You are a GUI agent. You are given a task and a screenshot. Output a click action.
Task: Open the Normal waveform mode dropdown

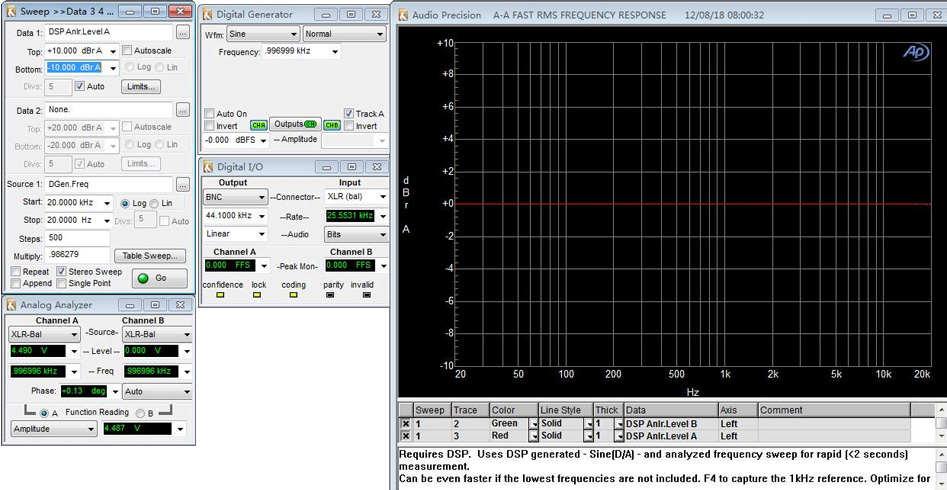(345, 34)
